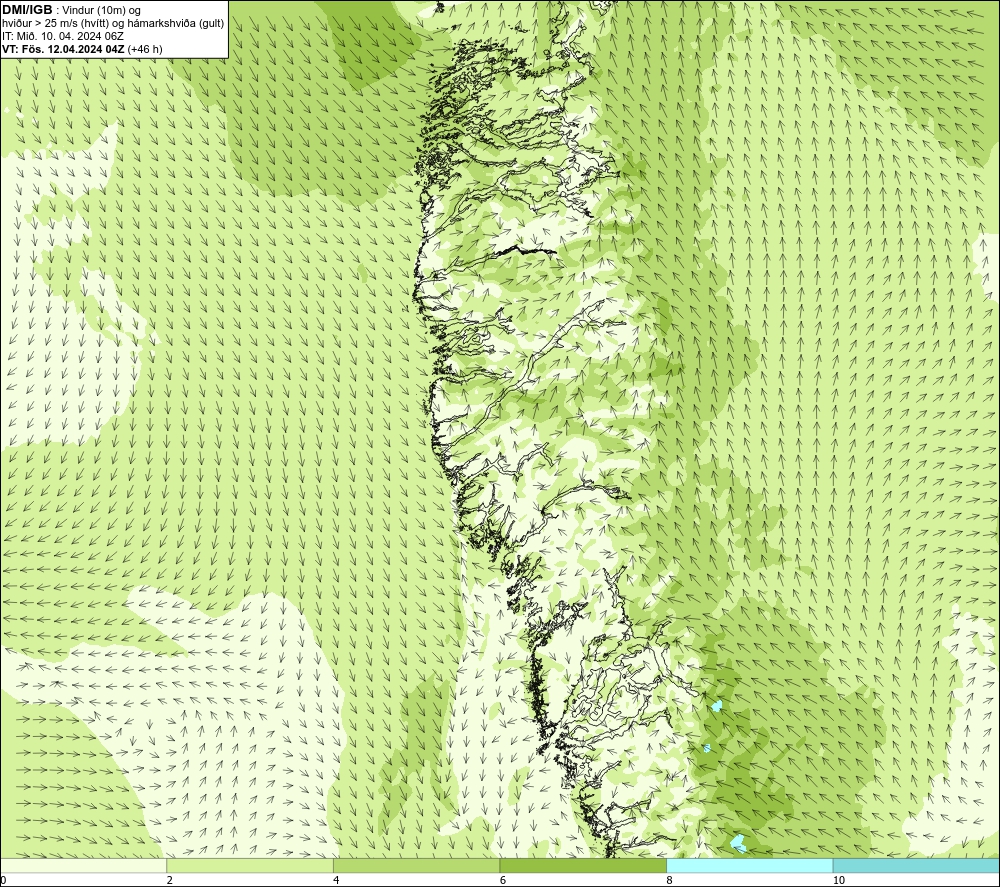Click the legend scale label '10'
This screenshot has height=887, width=1000.
tap(839, 880)
